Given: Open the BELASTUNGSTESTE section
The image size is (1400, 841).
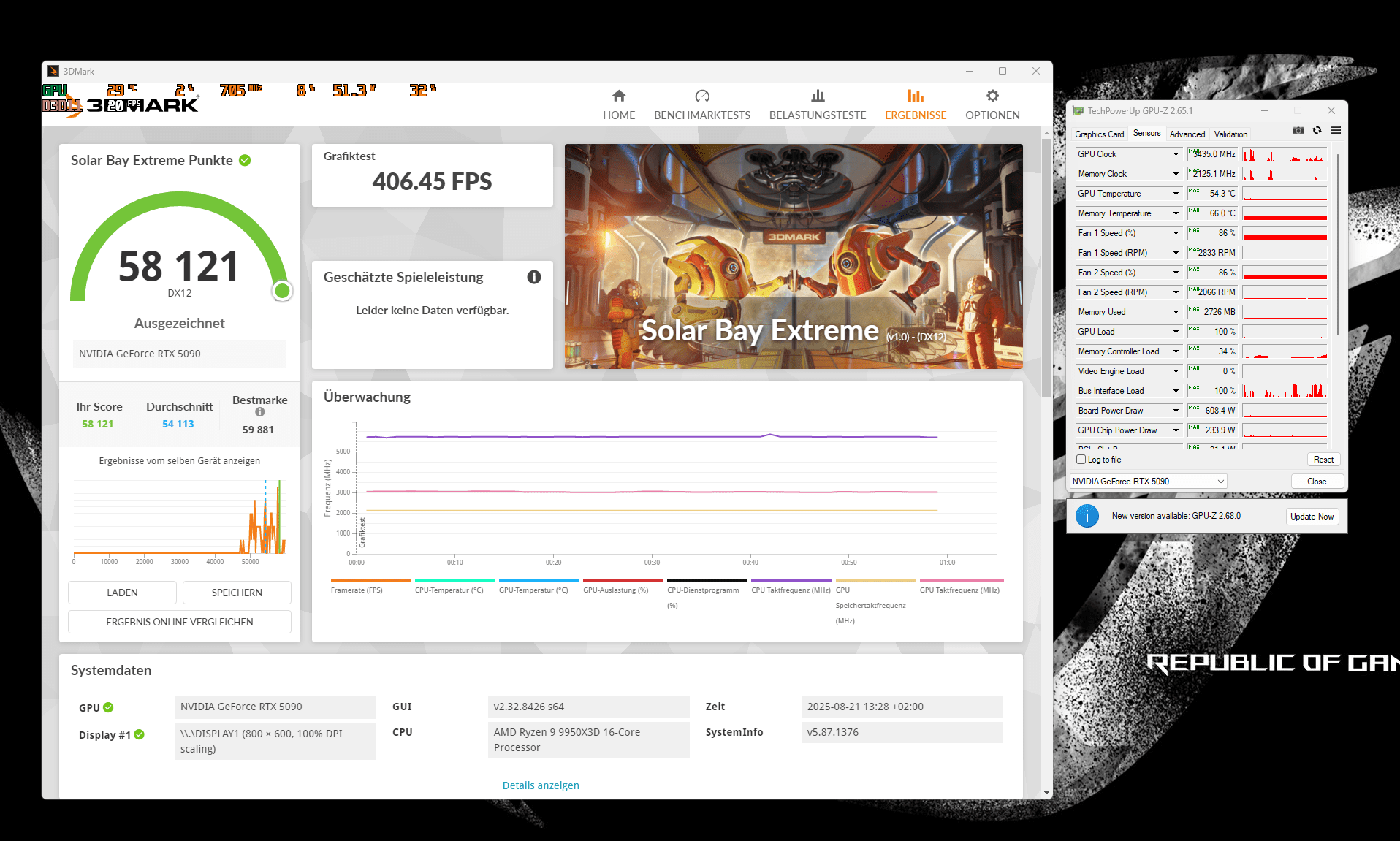Looking at the screenshot, I should 818,104.
